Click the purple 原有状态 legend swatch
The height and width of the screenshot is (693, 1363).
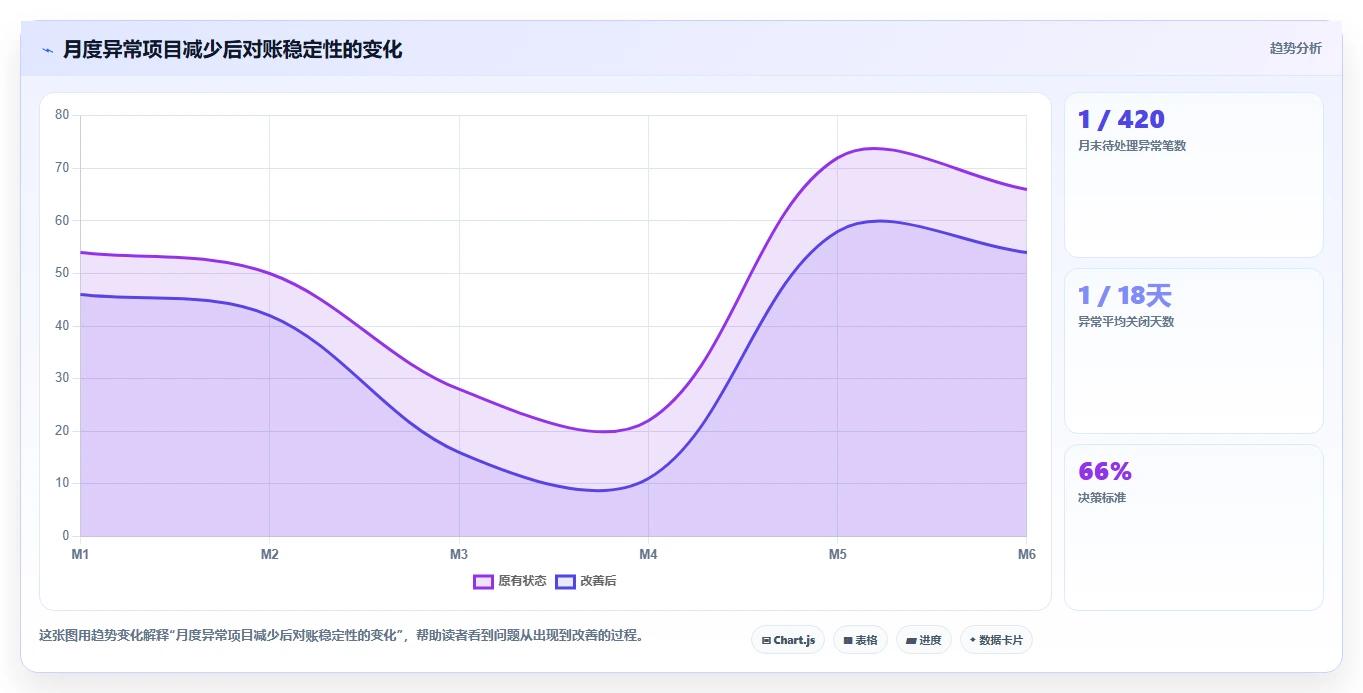(484, 581)
